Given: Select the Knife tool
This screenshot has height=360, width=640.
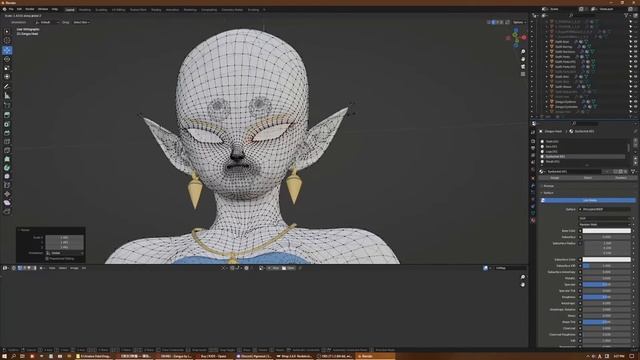Looking at the screenshot, I should 7,151.
